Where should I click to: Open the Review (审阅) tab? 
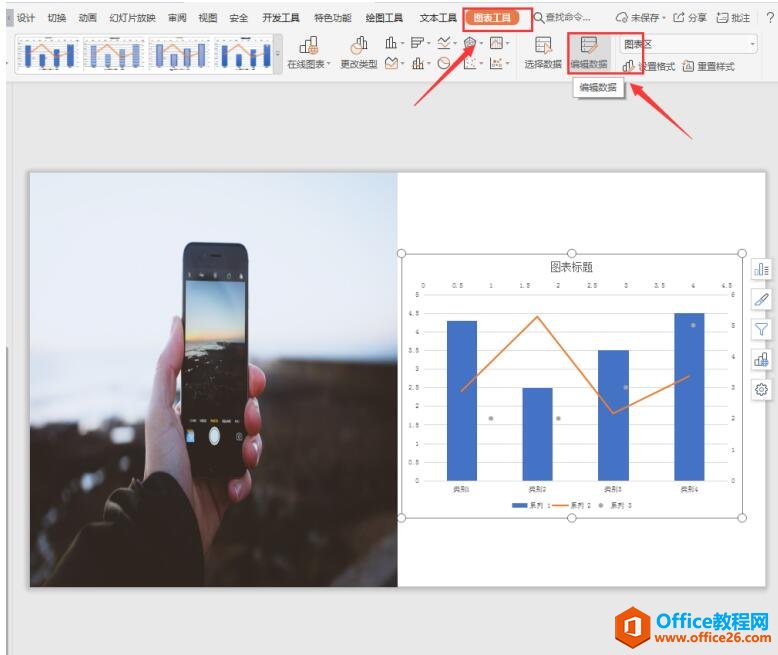(x=177, y=18)
